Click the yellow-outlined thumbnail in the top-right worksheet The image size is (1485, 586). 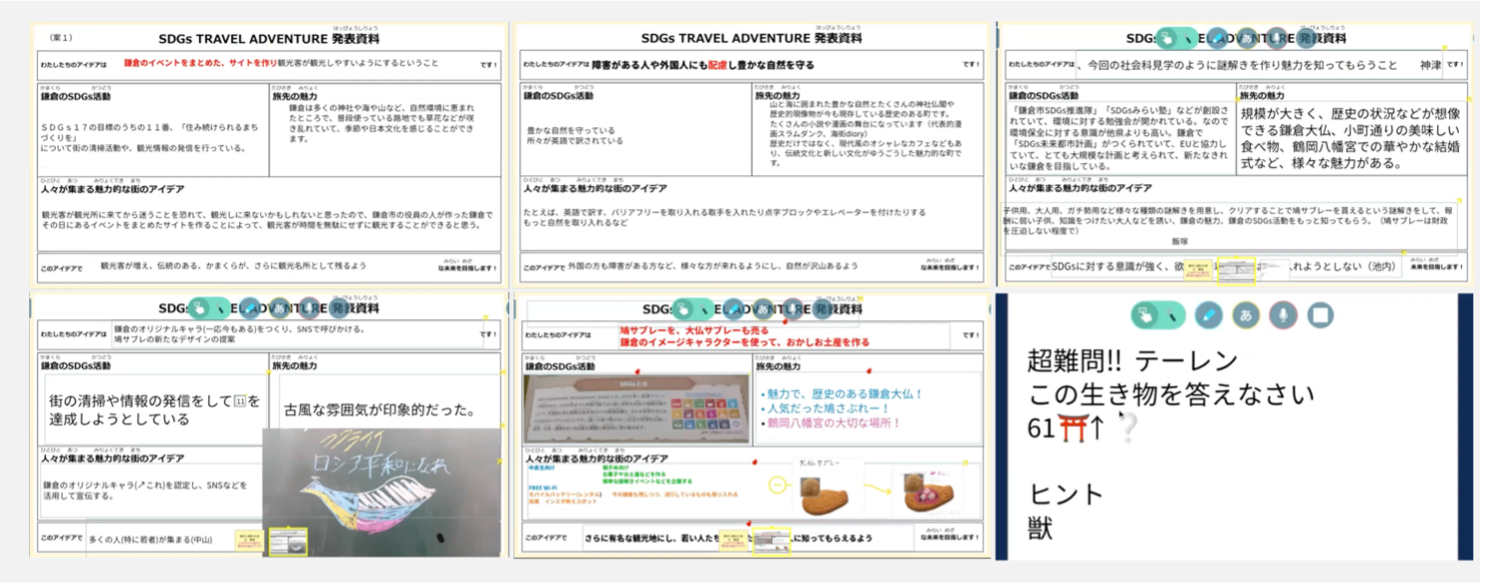tap(1235, 270)
